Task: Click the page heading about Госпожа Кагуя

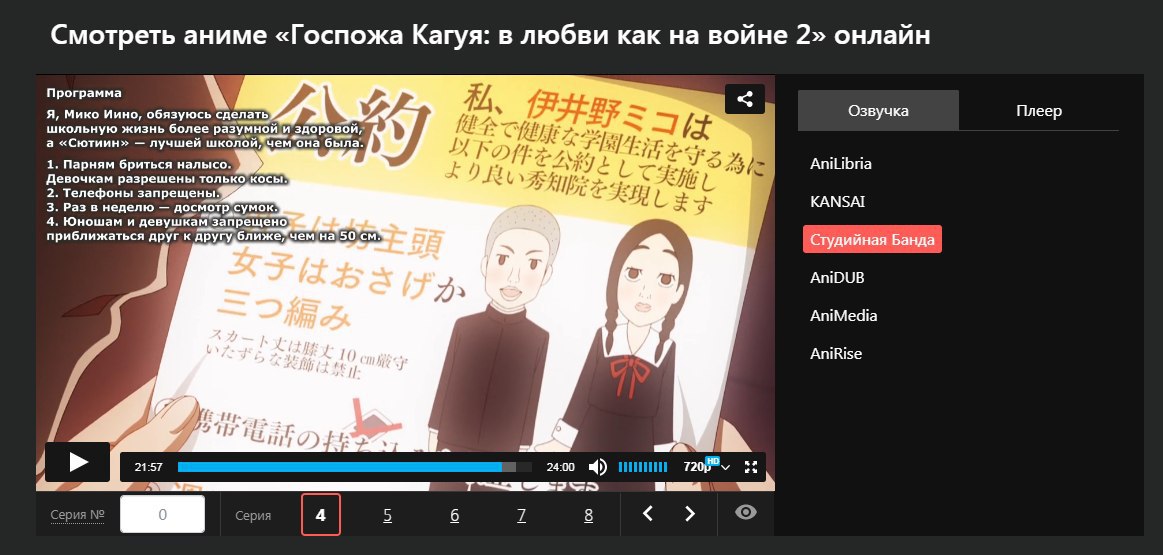Action: [x=490, y=35]
